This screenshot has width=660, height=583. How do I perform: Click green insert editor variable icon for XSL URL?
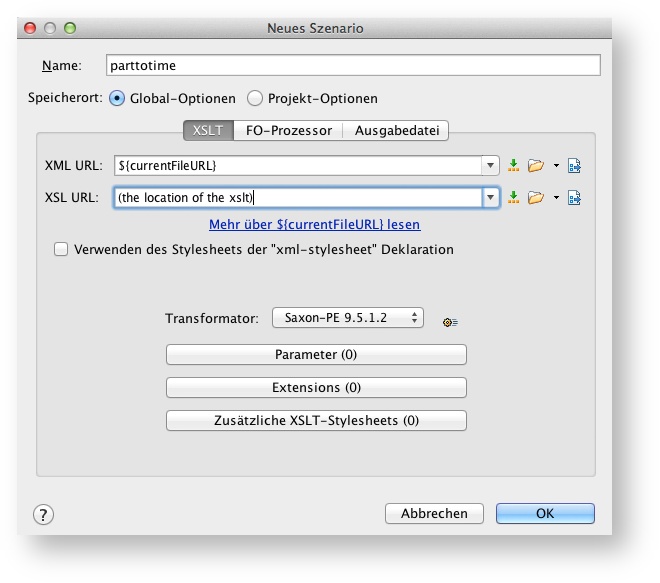click(x=514, y=198)
